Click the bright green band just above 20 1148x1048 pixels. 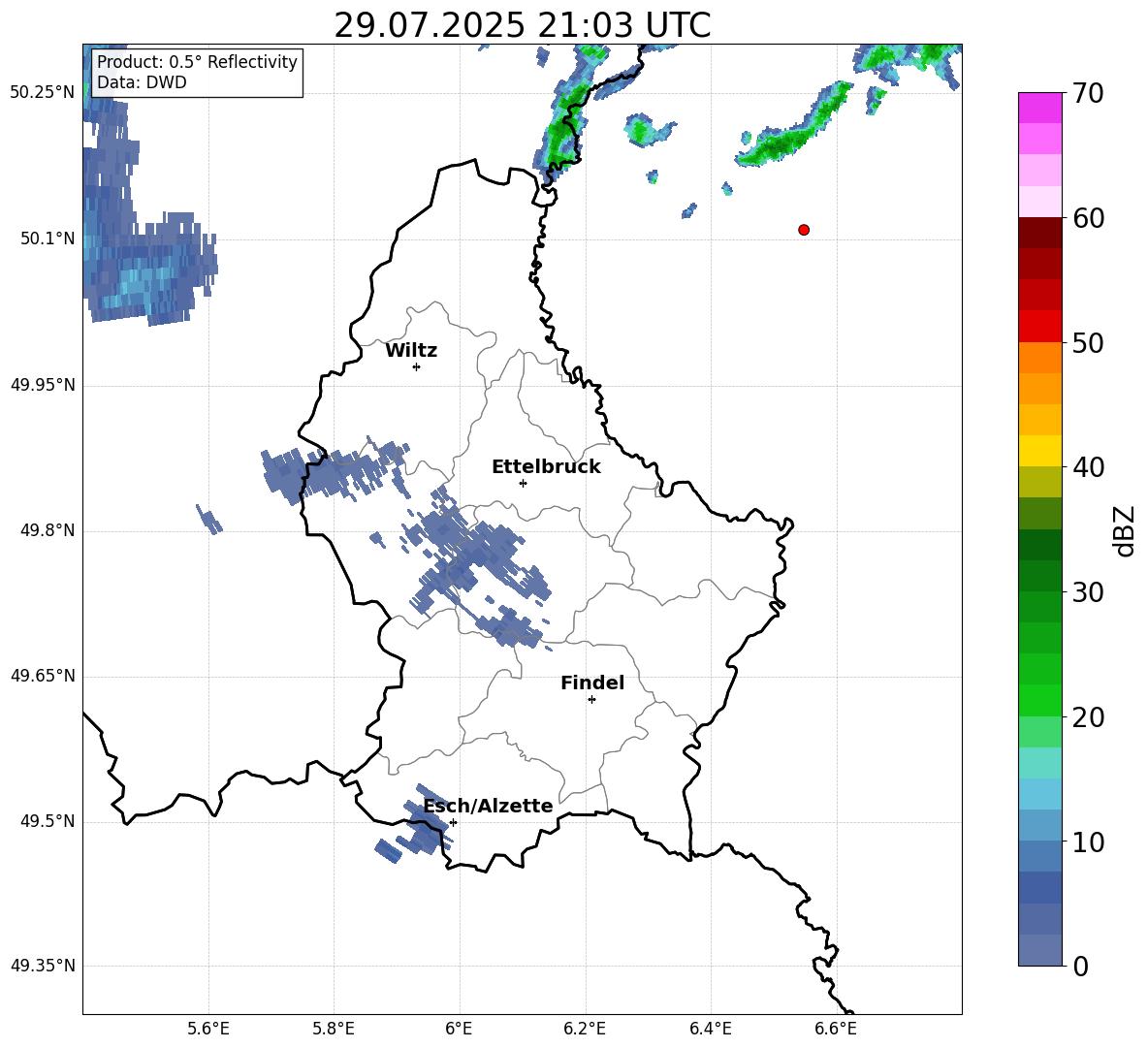[1039, 700]
